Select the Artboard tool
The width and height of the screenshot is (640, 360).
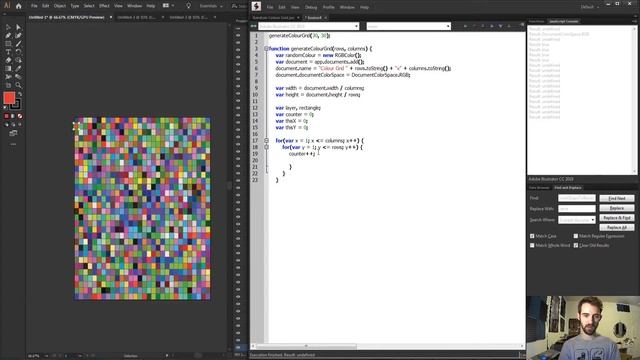(8, 85)
